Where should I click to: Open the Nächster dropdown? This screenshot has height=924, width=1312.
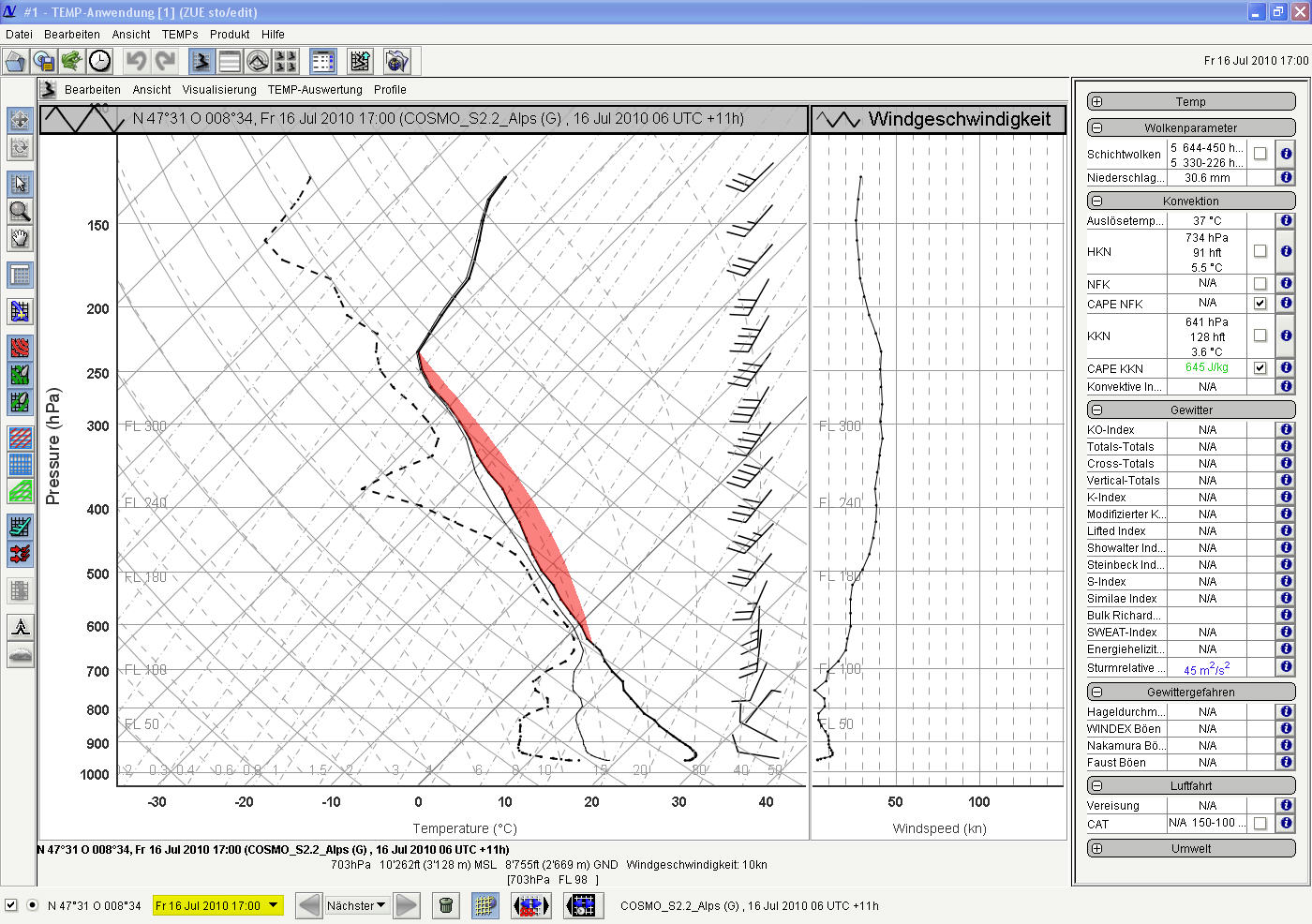tap(356, 905)
